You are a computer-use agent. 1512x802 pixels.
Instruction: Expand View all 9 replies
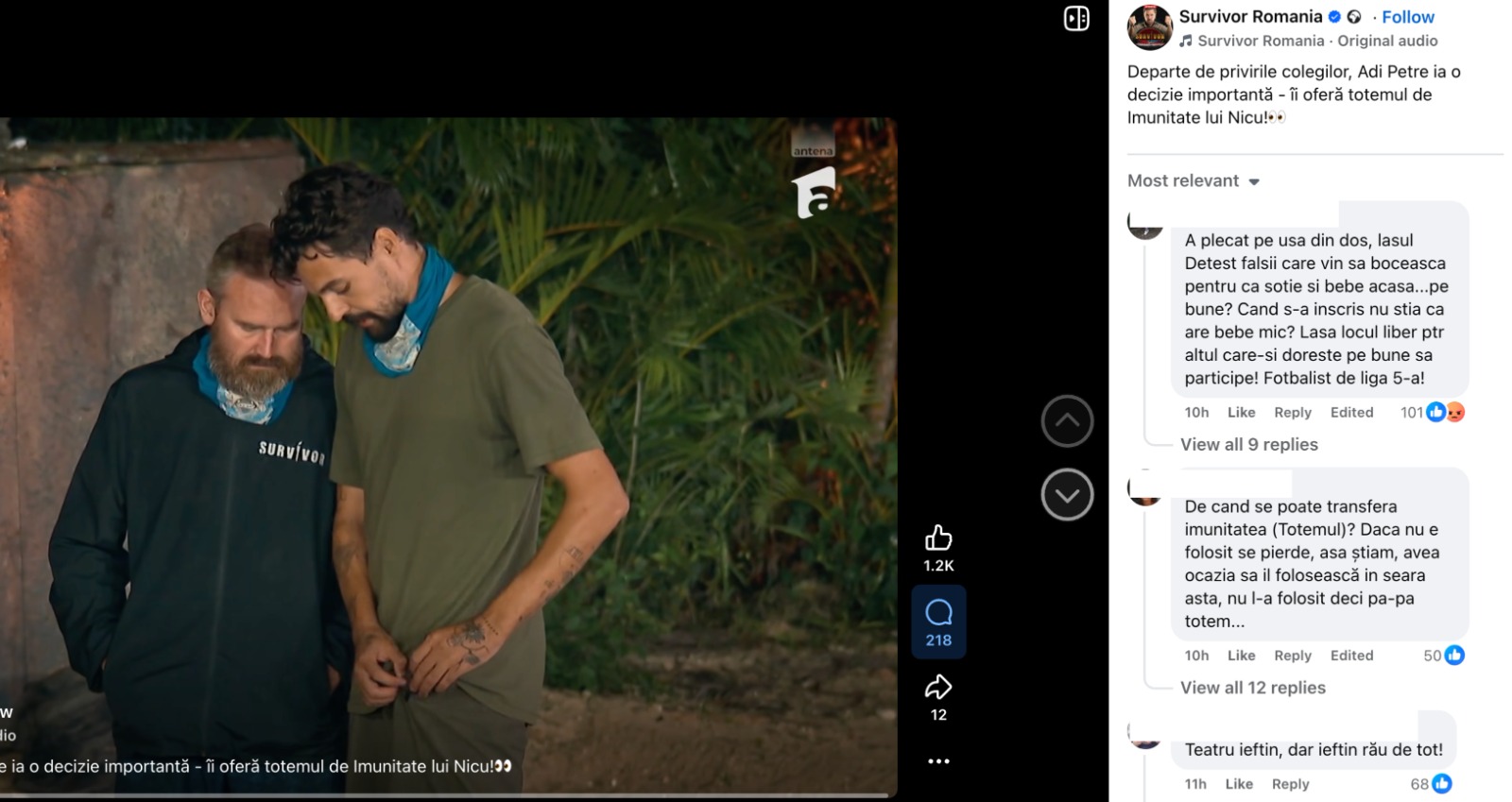1248,445
